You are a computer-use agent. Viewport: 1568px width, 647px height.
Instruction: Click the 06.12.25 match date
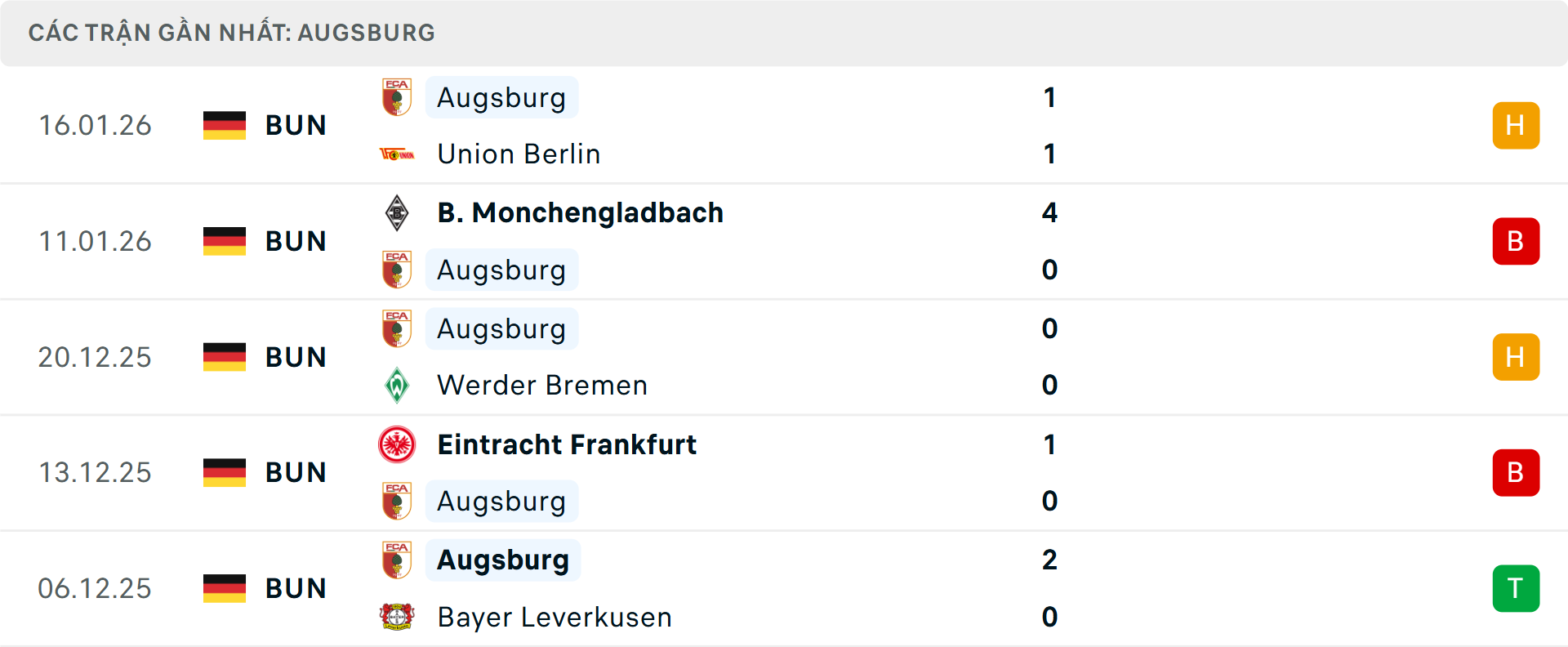pos(95,588)
